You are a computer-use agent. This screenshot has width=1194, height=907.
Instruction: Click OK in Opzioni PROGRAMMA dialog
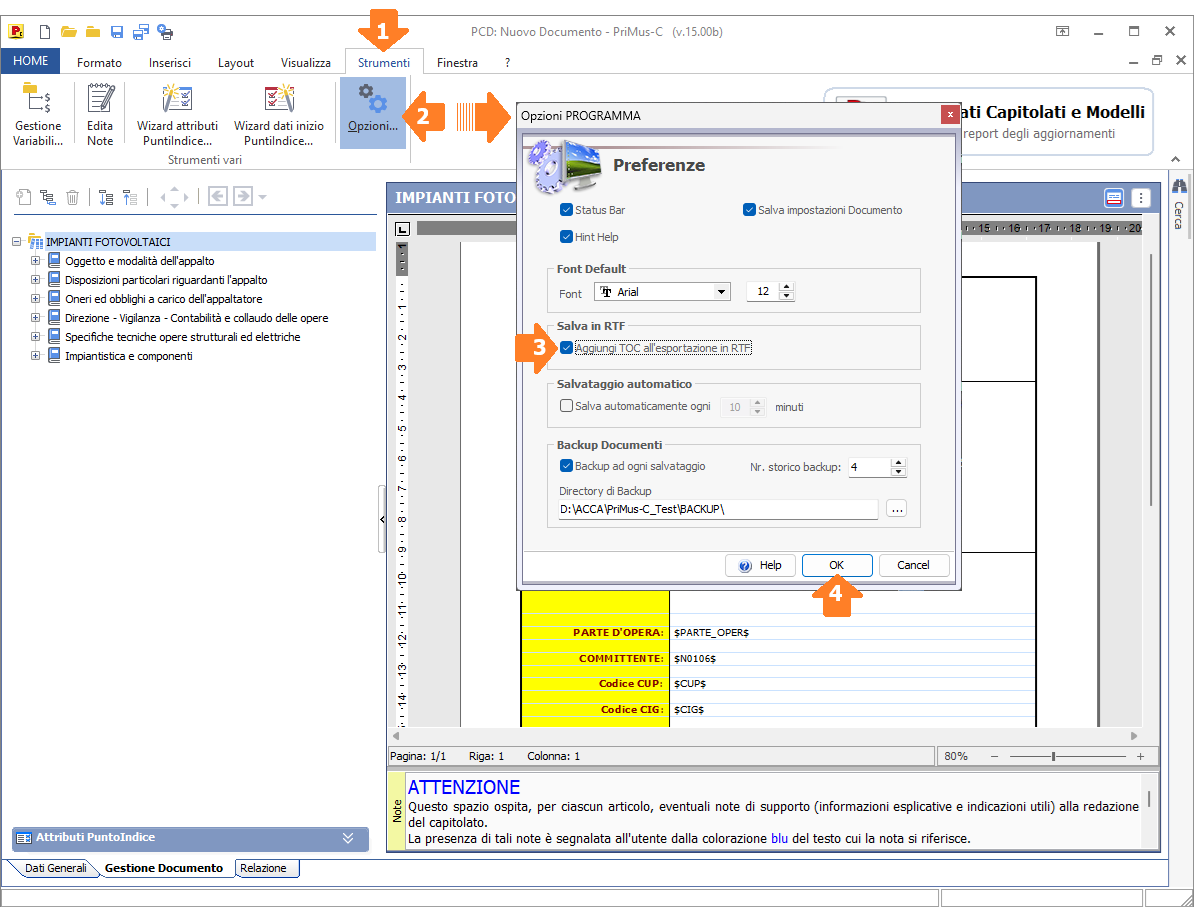836,565
